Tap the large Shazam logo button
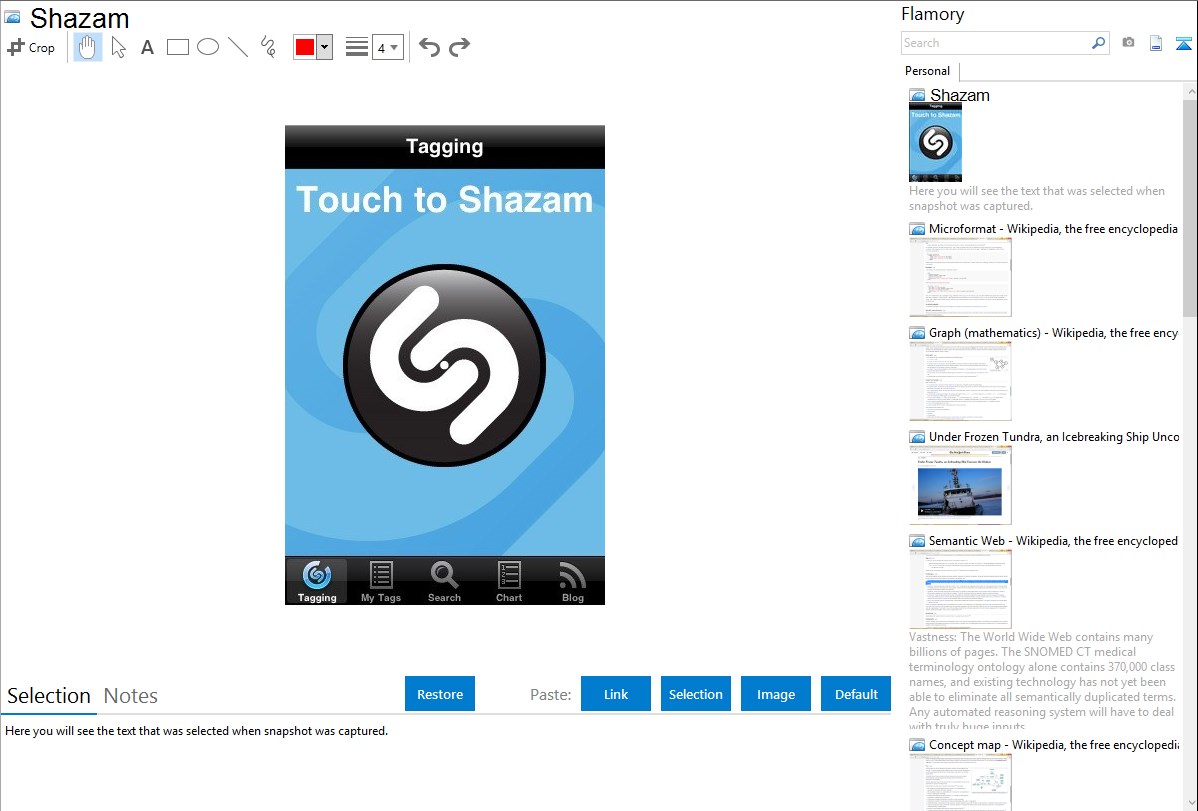 pyautogui.click(x=444, y=365)
